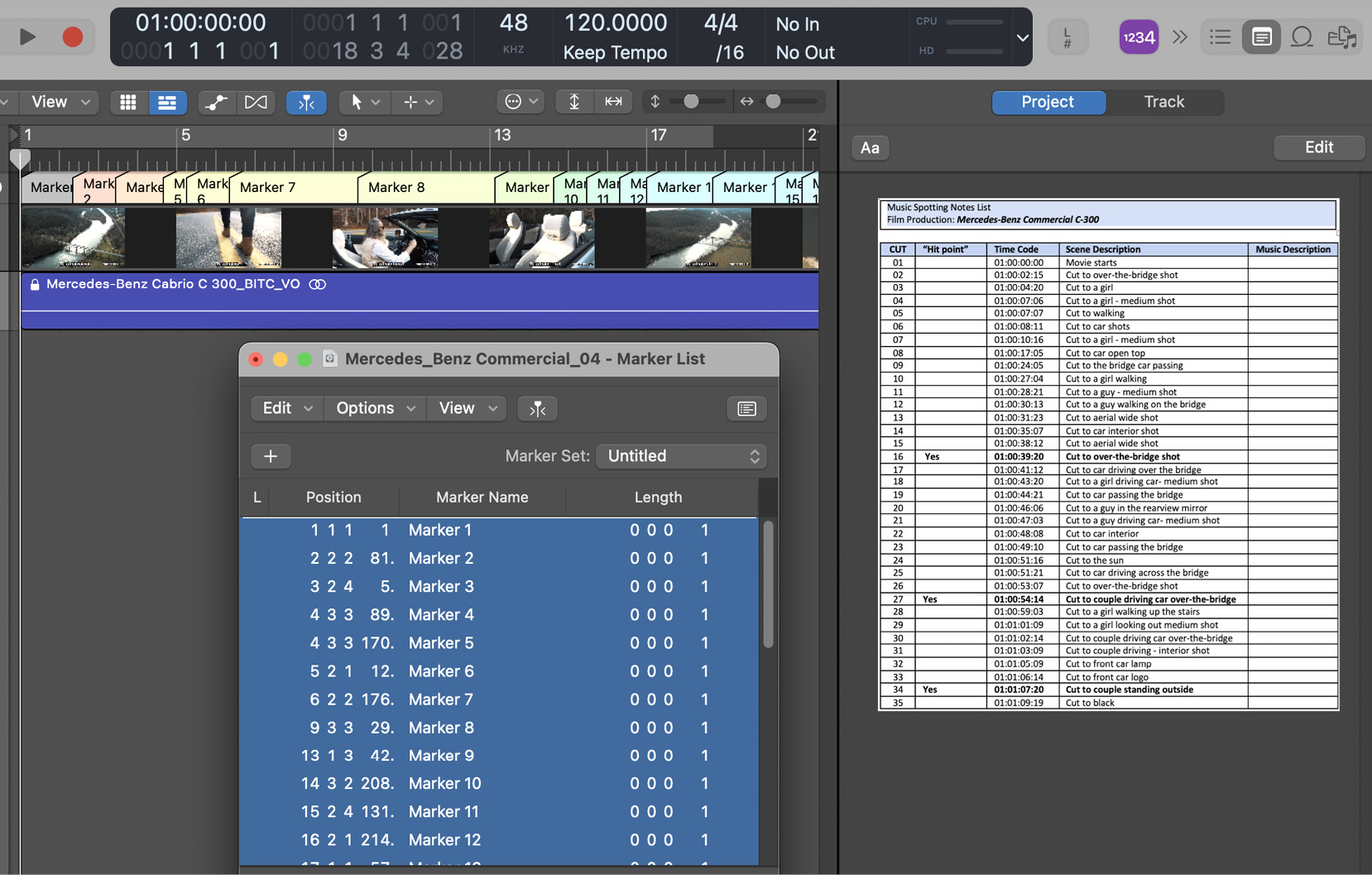Image resolution: width=1372 pixels, height=875 pixels.
Task: Click the No In punch locator
Action: 798,24
